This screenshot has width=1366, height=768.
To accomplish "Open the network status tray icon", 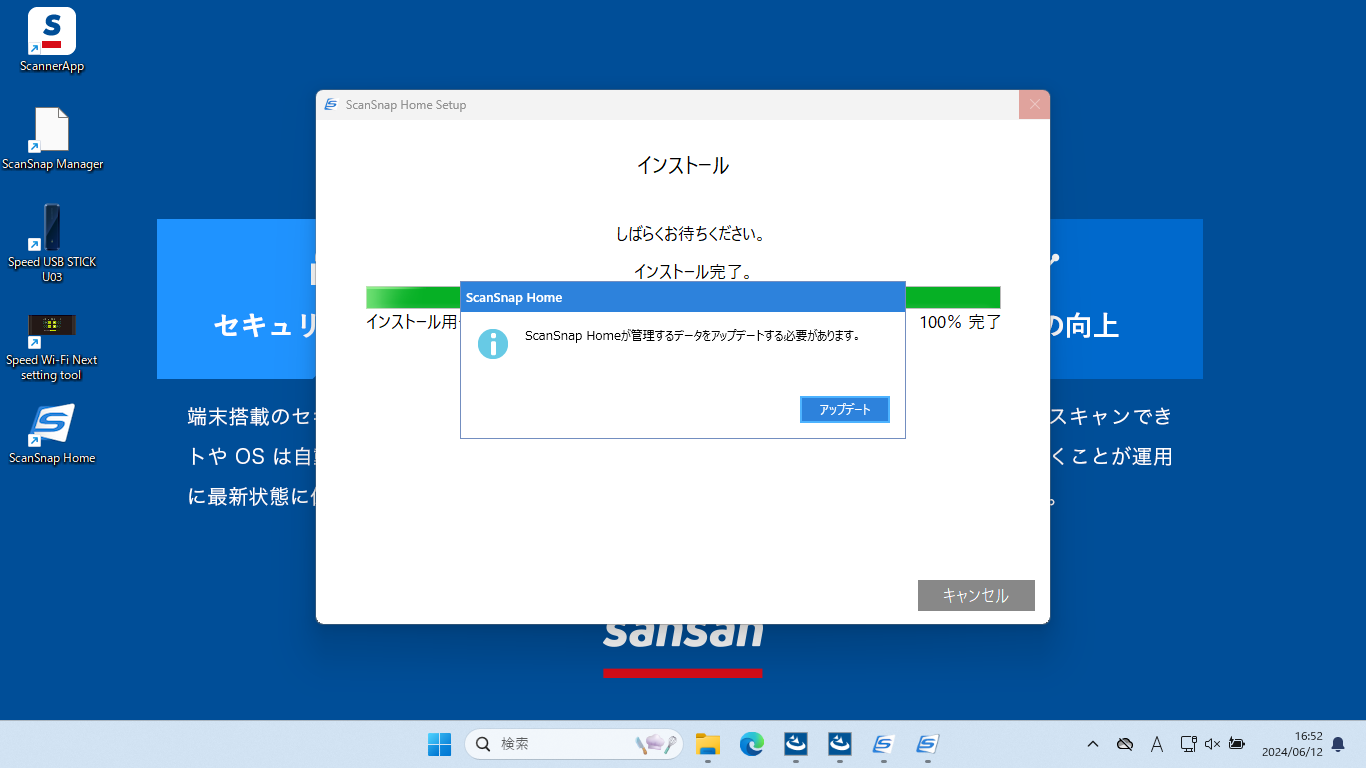I will [1188, 744].
